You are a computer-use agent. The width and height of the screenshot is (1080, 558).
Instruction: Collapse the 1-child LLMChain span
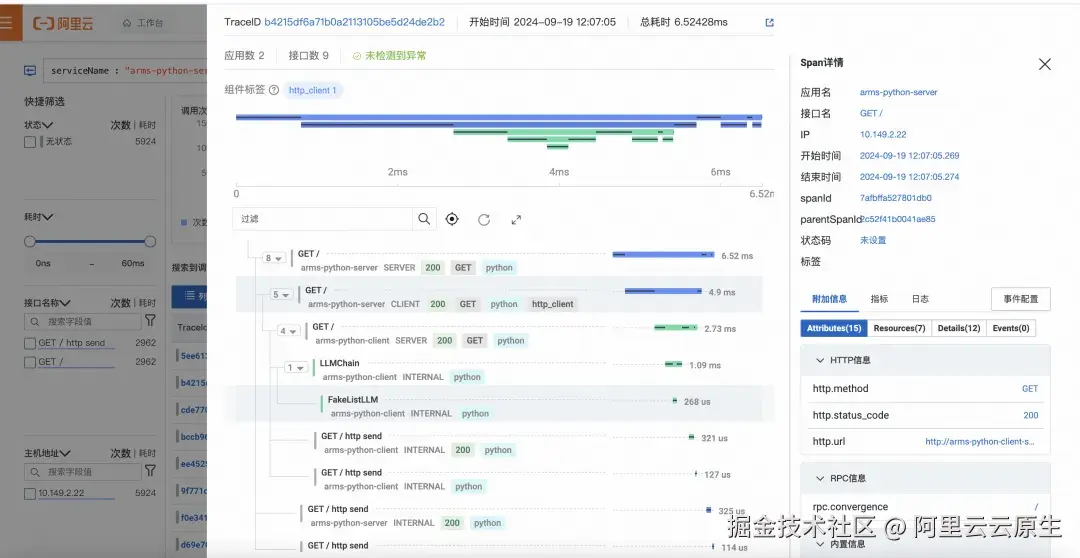tap(295, 368)
